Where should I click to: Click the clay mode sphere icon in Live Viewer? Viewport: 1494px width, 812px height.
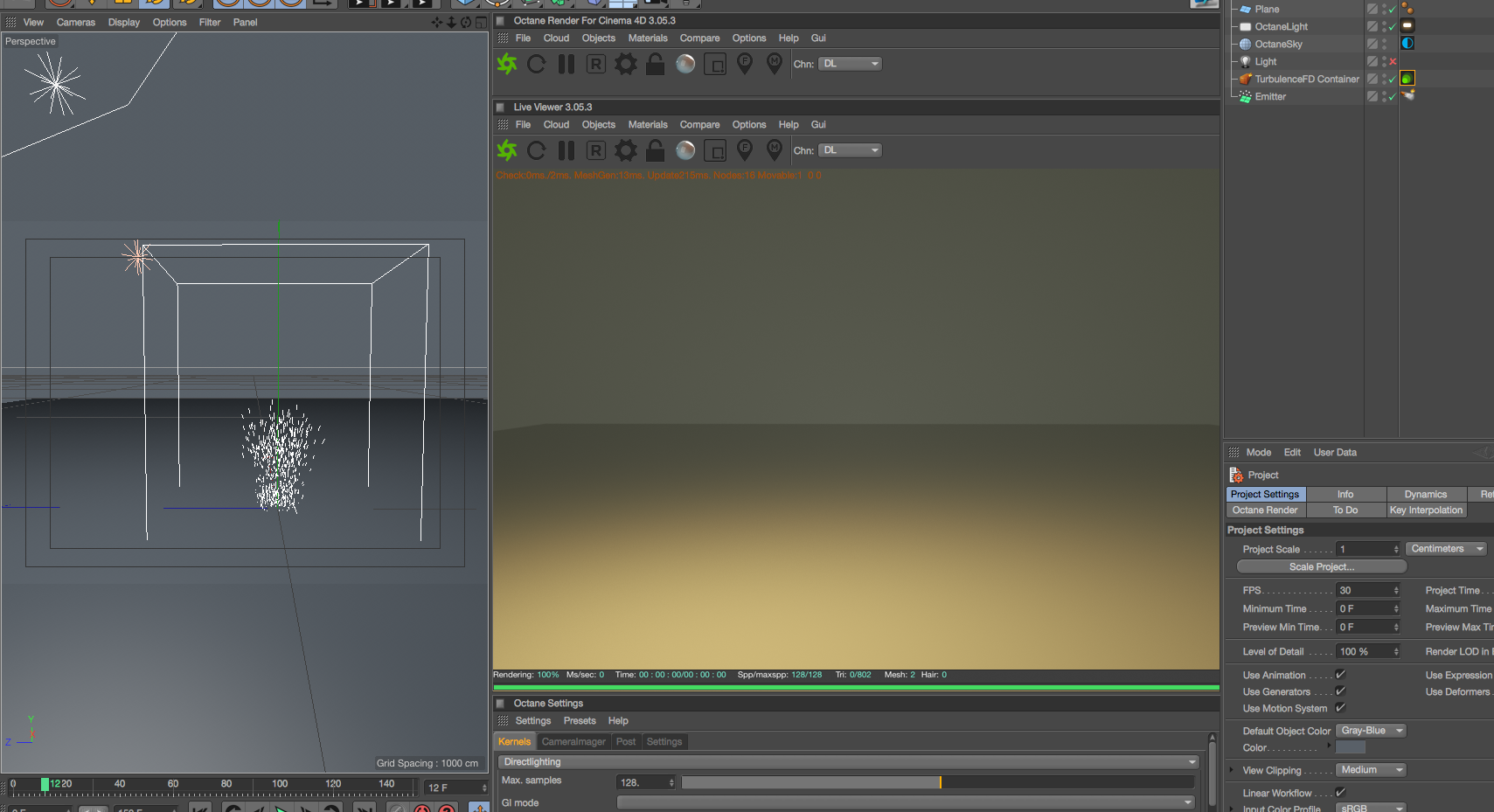685,150
